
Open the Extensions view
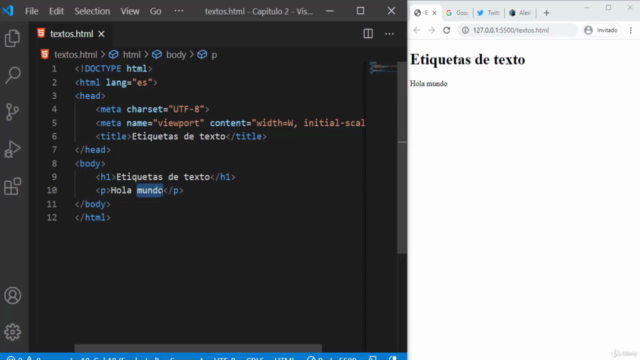click(x=13, y=186)
